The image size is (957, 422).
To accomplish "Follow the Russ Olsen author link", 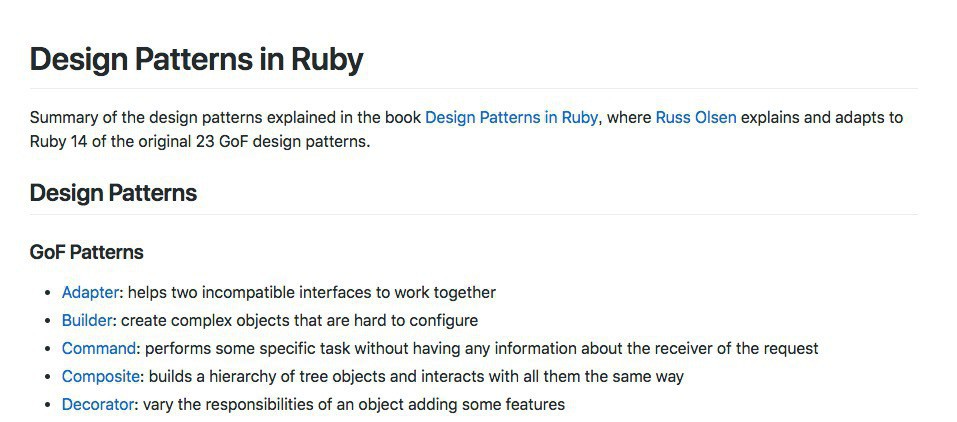I will (x=696, y=118).
